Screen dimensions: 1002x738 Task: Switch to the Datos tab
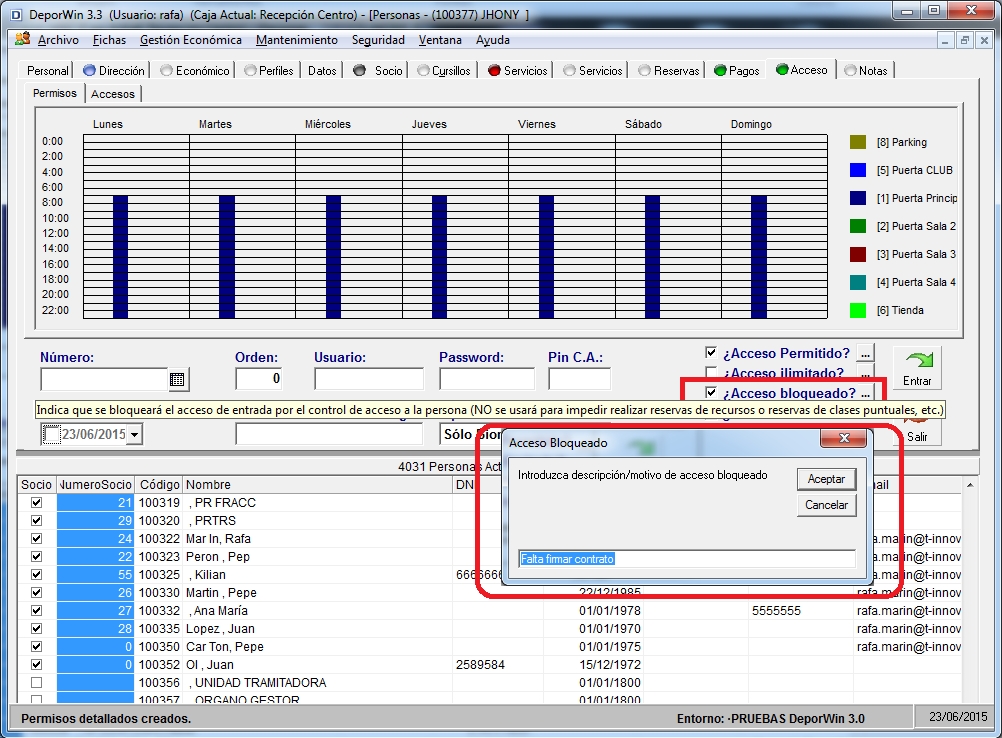pyautogui.click(x=322, y=70)
